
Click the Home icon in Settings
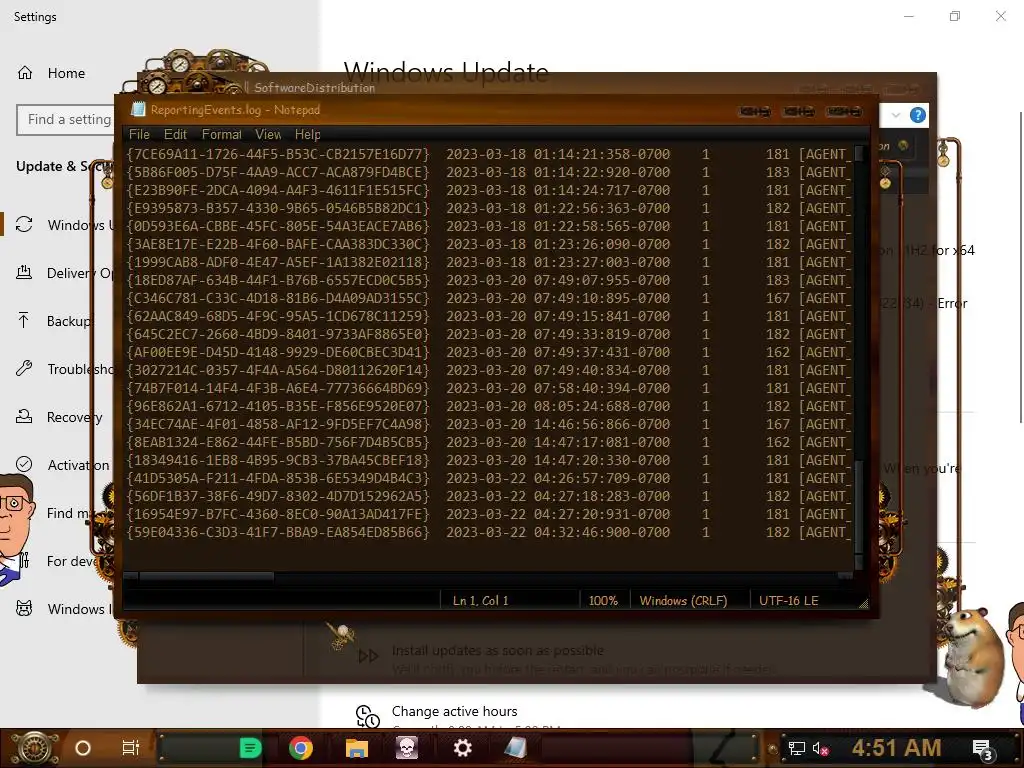25,73
